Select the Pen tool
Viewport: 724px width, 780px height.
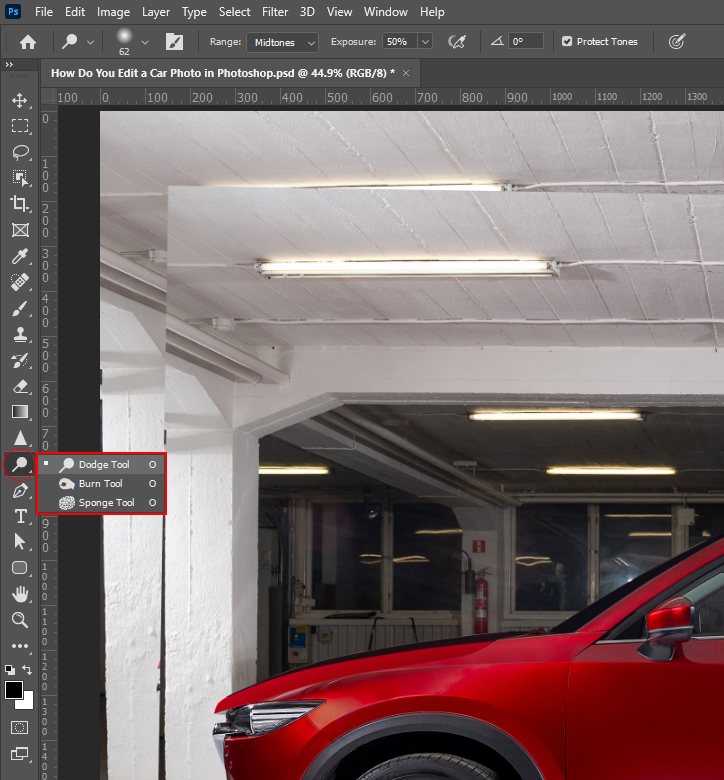click(20, 491)
